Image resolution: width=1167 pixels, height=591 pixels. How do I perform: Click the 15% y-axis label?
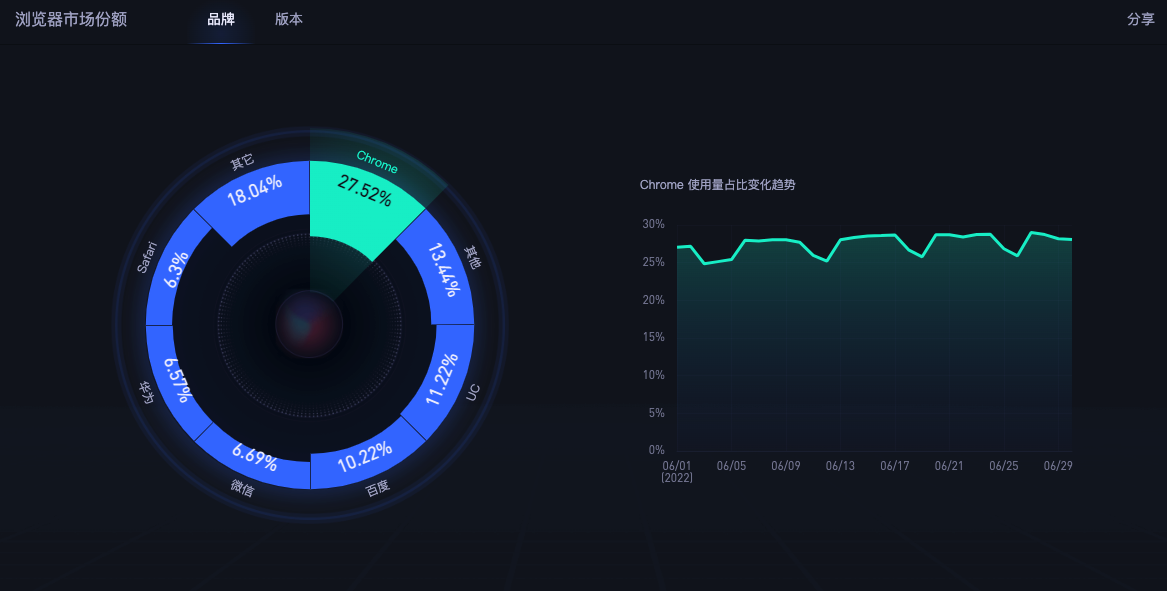click(653, 337)
